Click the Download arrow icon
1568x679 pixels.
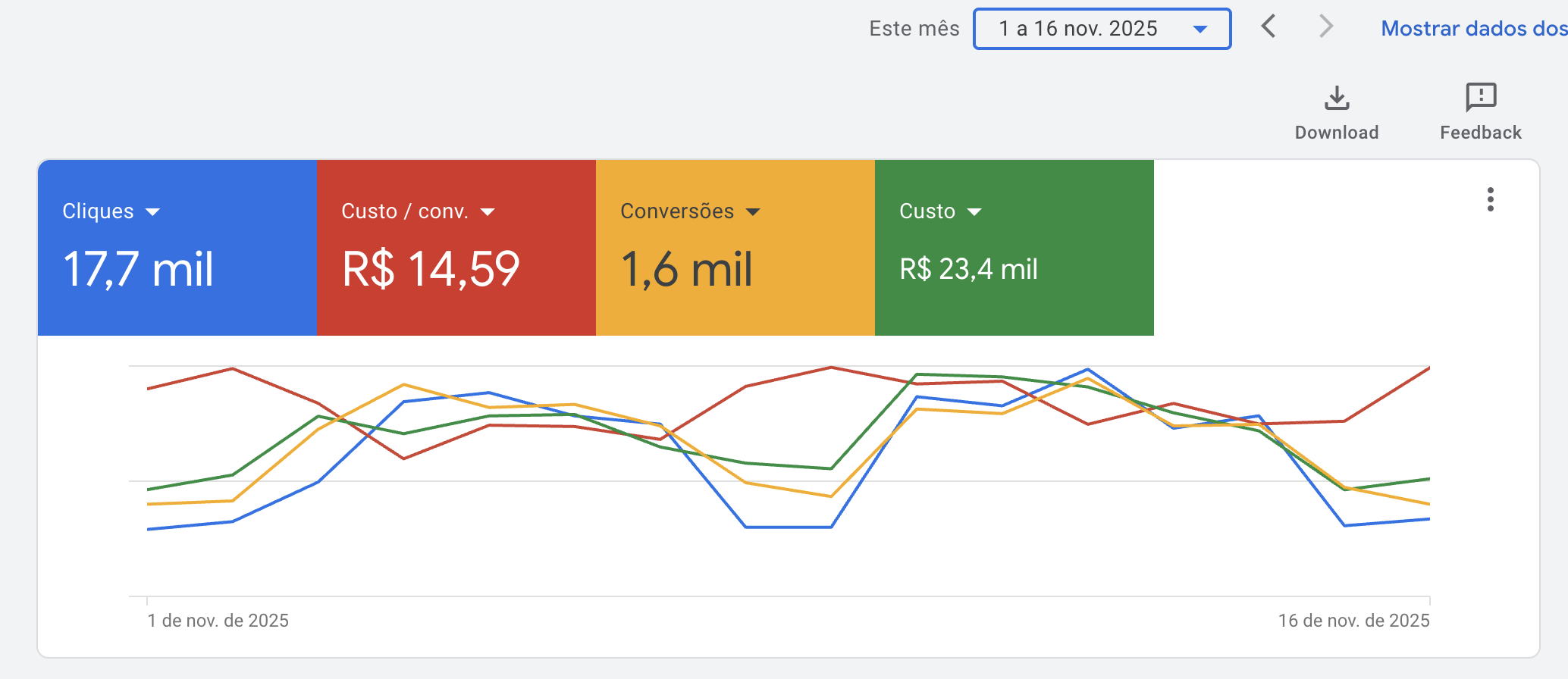click(1337, 98)
